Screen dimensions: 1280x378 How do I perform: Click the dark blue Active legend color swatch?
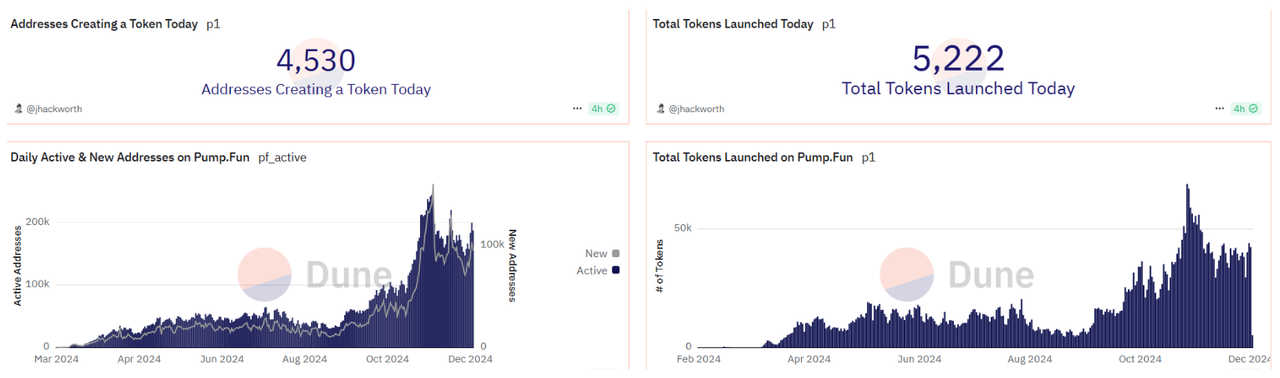click(x=615, y=270)
